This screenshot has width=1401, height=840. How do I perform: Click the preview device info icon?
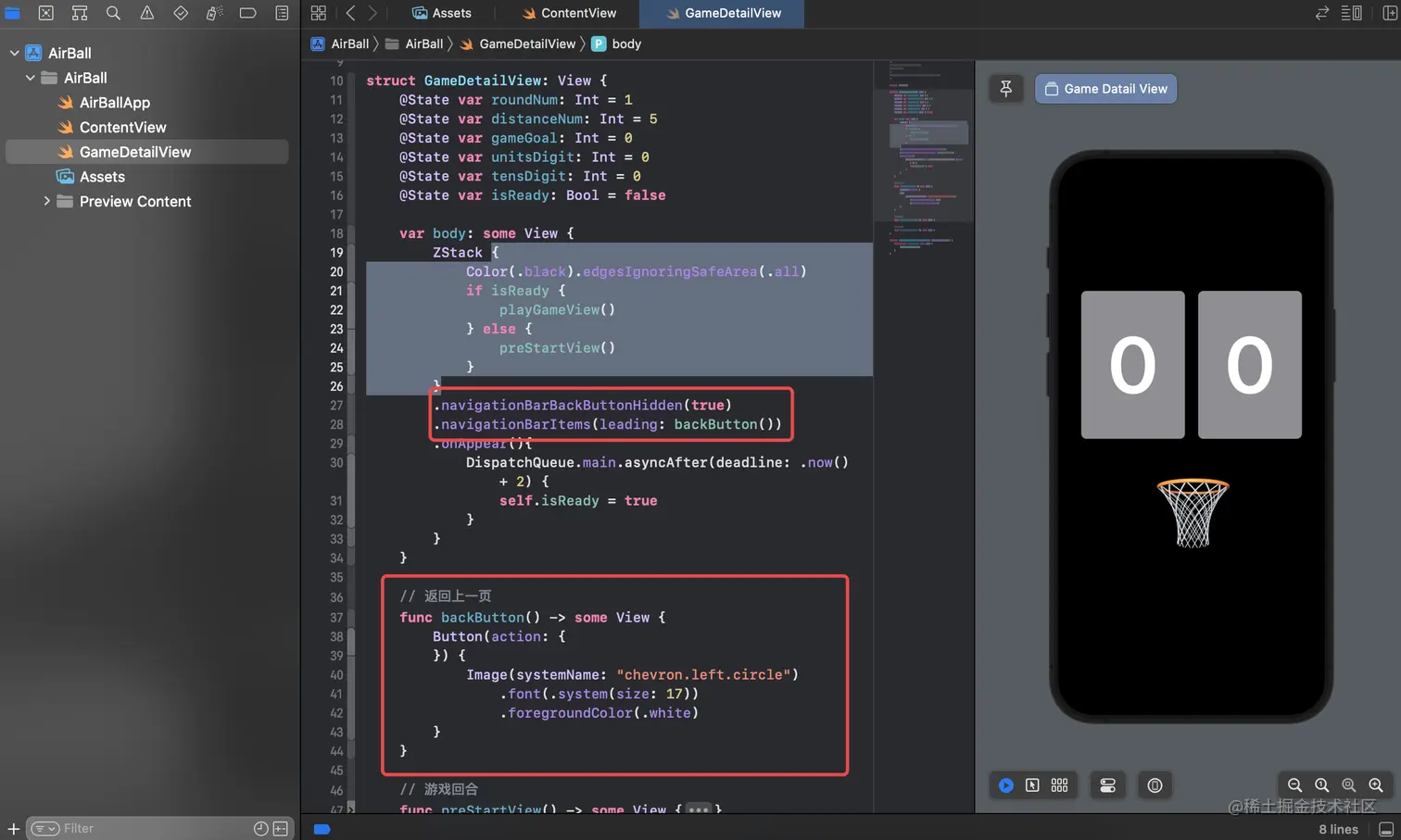click(x=1155, y=785)
